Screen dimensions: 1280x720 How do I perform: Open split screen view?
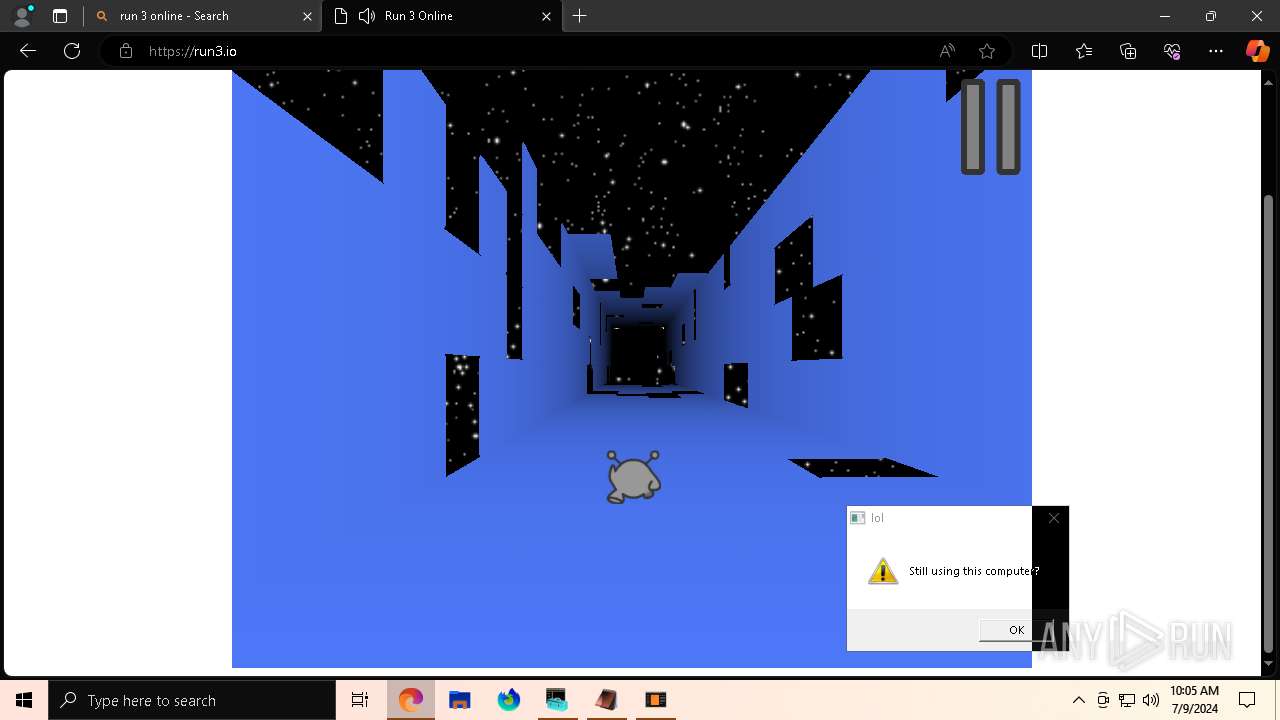[x=1039, y=51]
